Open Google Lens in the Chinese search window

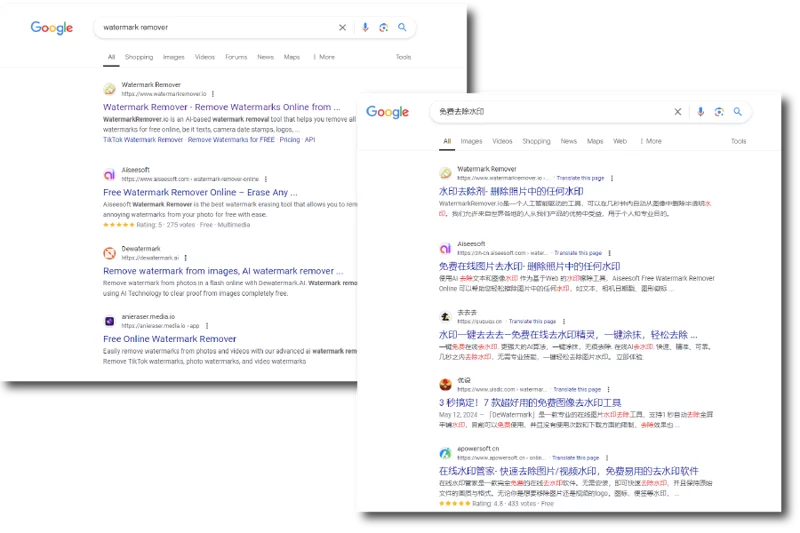[x=719, y=112]
